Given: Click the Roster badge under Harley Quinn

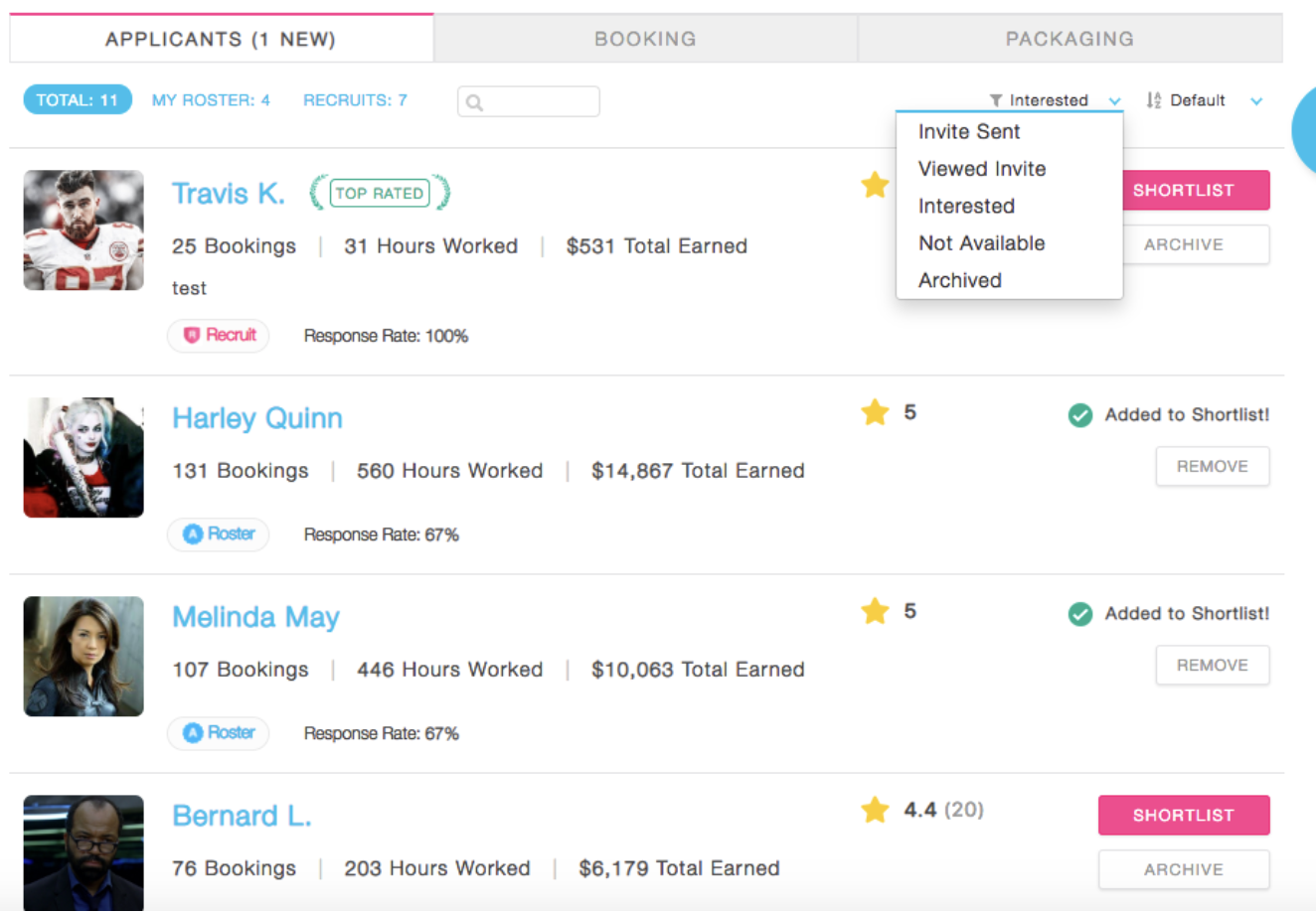Looking at the screenshot, I should click(219, 534).
